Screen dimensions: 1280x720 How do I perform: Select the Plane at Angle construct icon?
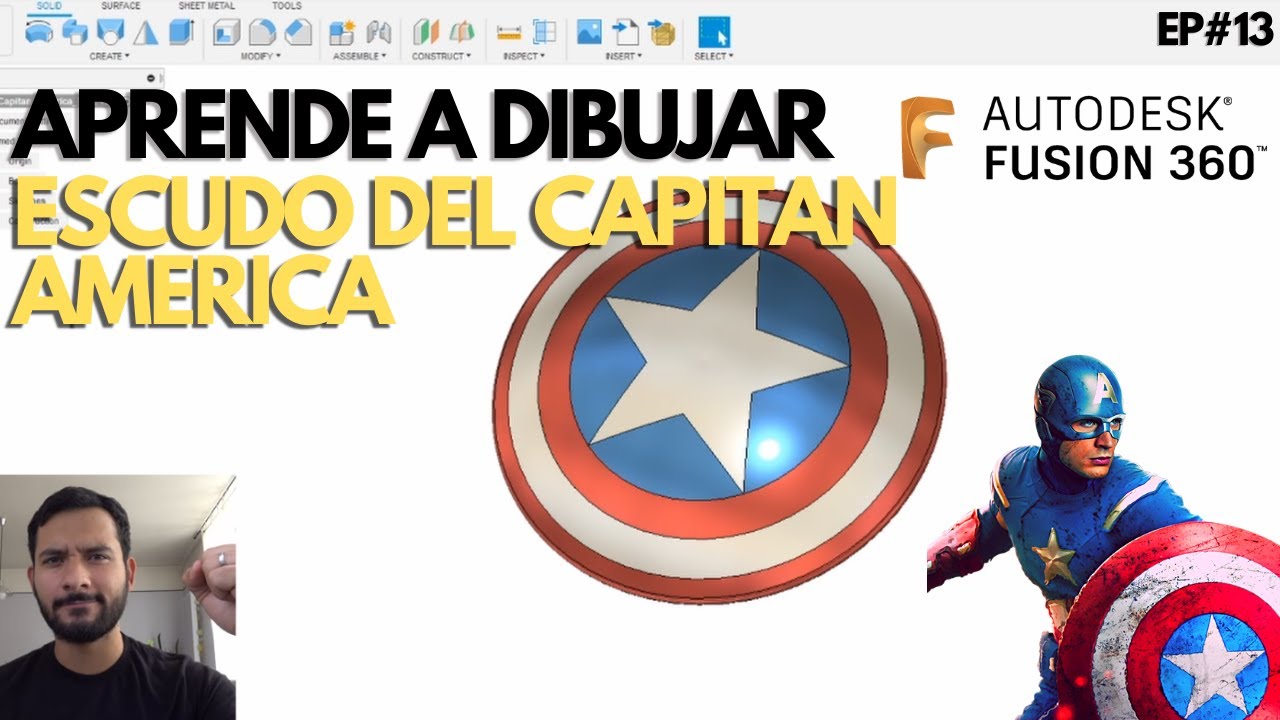pyautogui.click(x=461, y=33)
